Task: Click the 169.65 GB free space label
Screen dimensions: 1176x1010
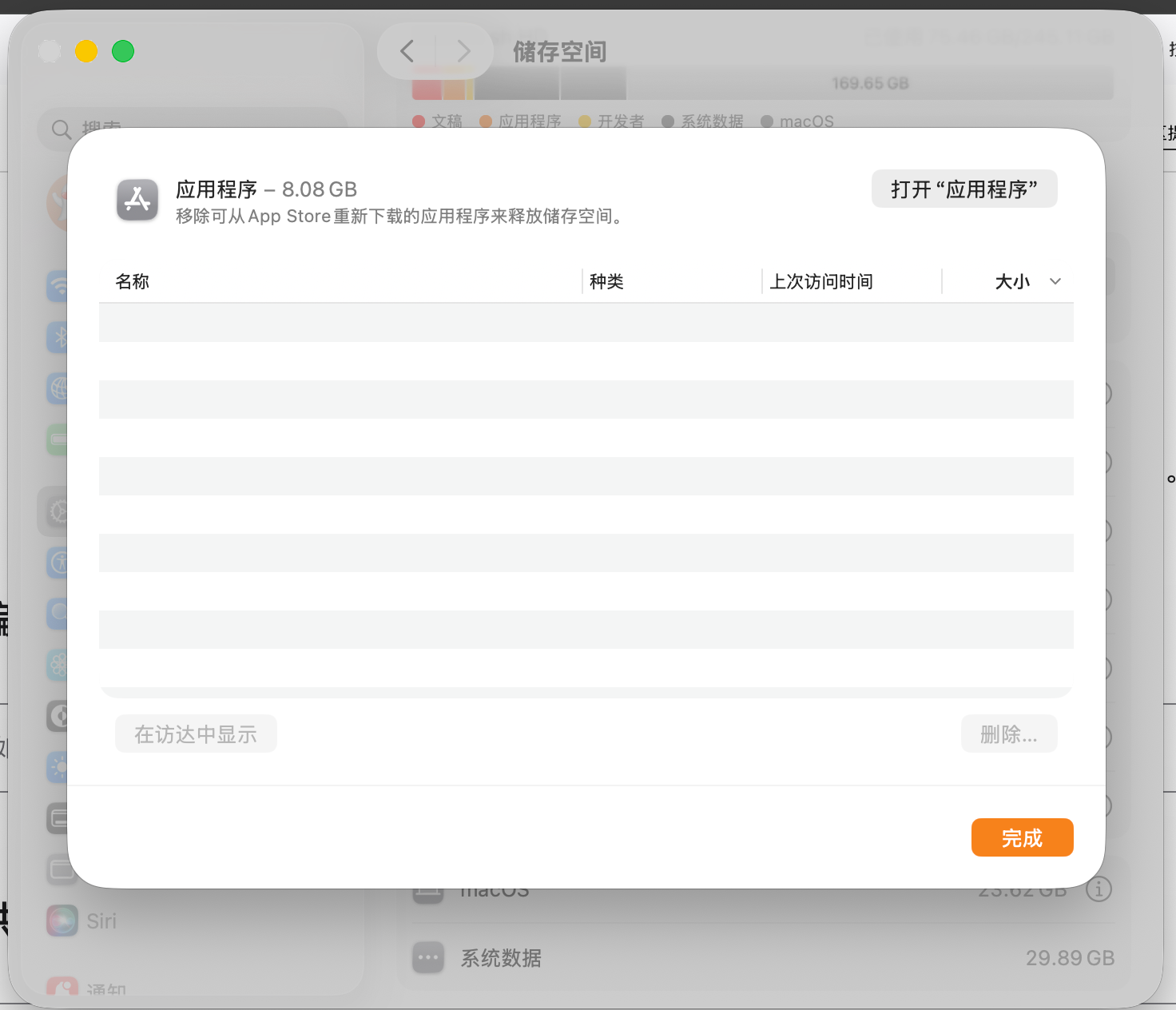Action: pos(870,83)
